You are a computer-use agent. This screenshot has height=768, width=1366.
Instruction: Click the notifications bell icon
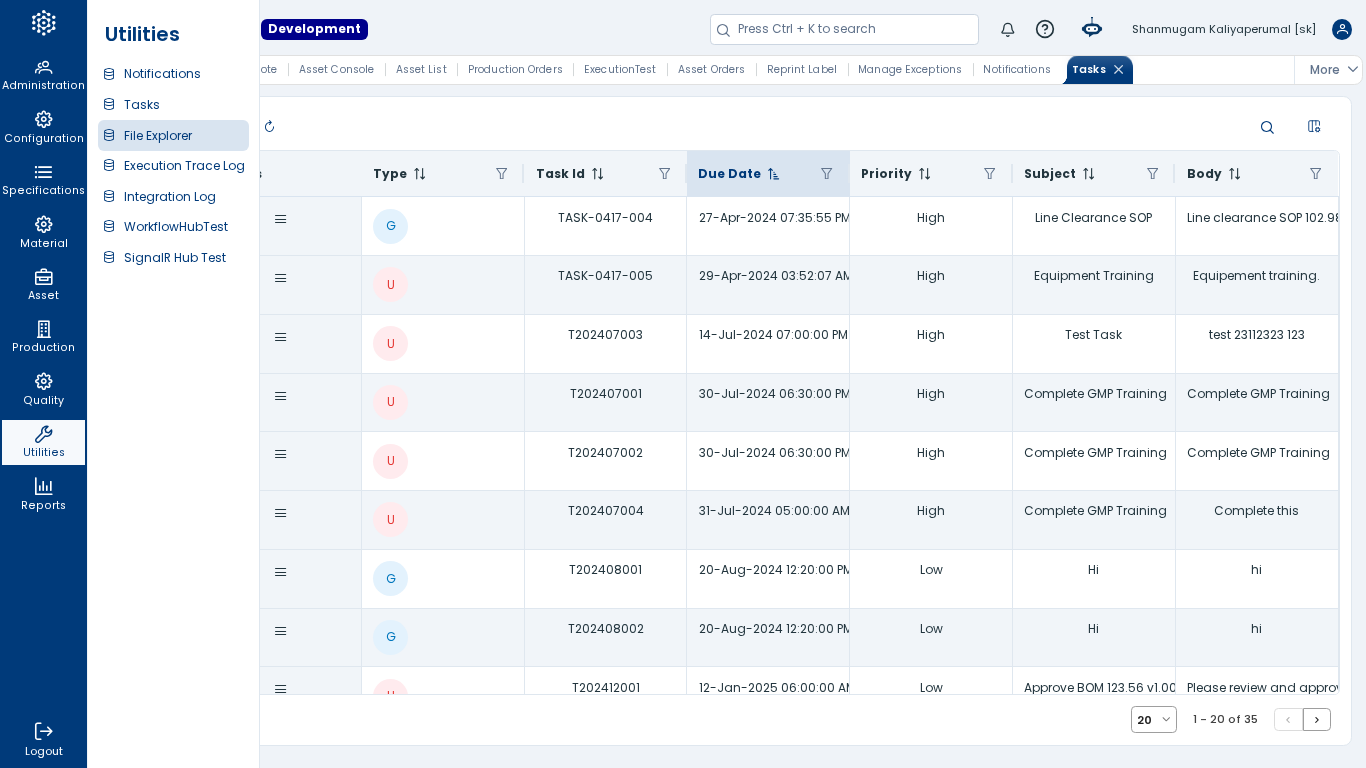[1008, 30]
